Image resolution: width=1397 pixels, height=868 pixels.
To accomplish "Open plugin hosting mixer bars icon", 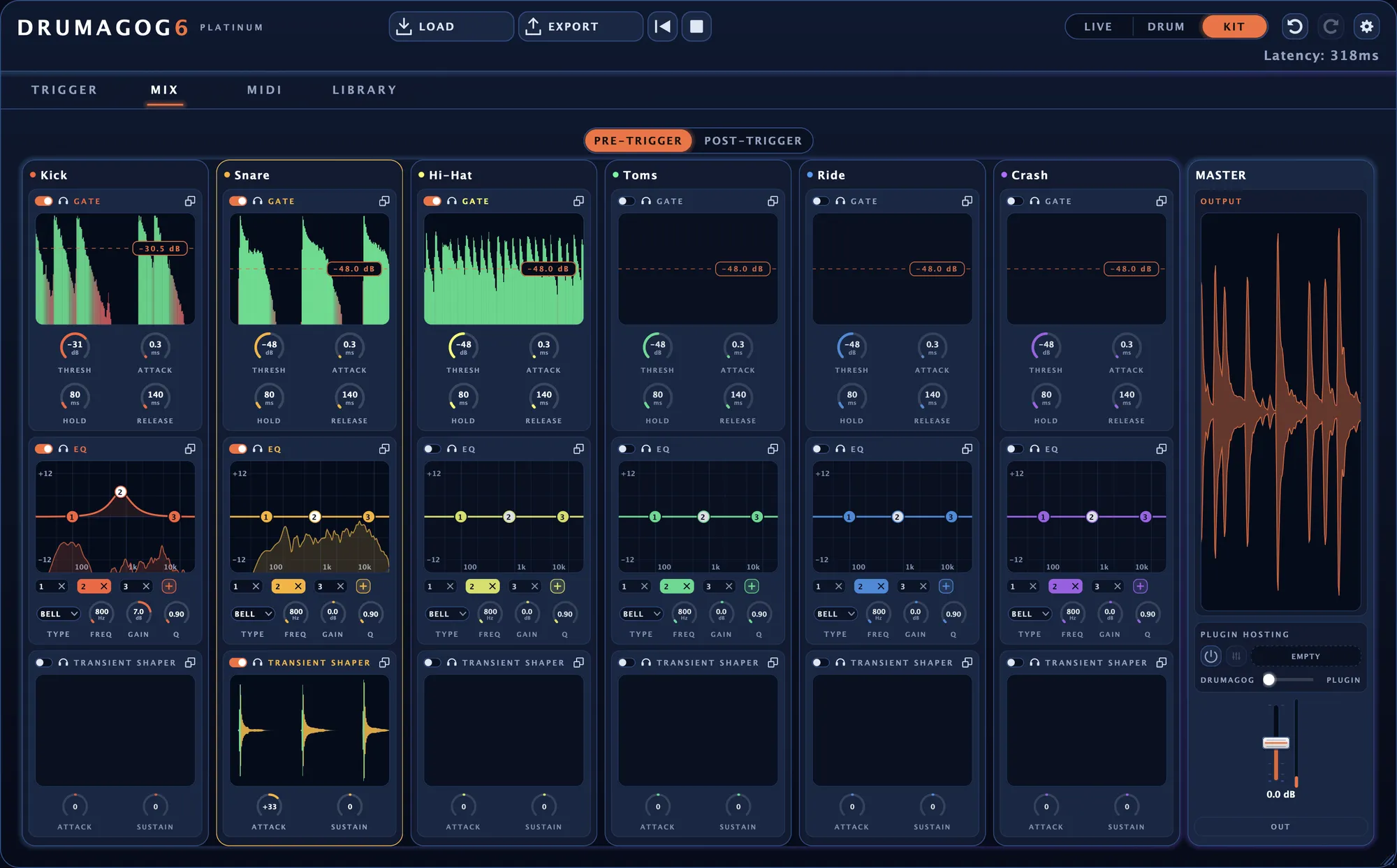I will point(1236,656).
